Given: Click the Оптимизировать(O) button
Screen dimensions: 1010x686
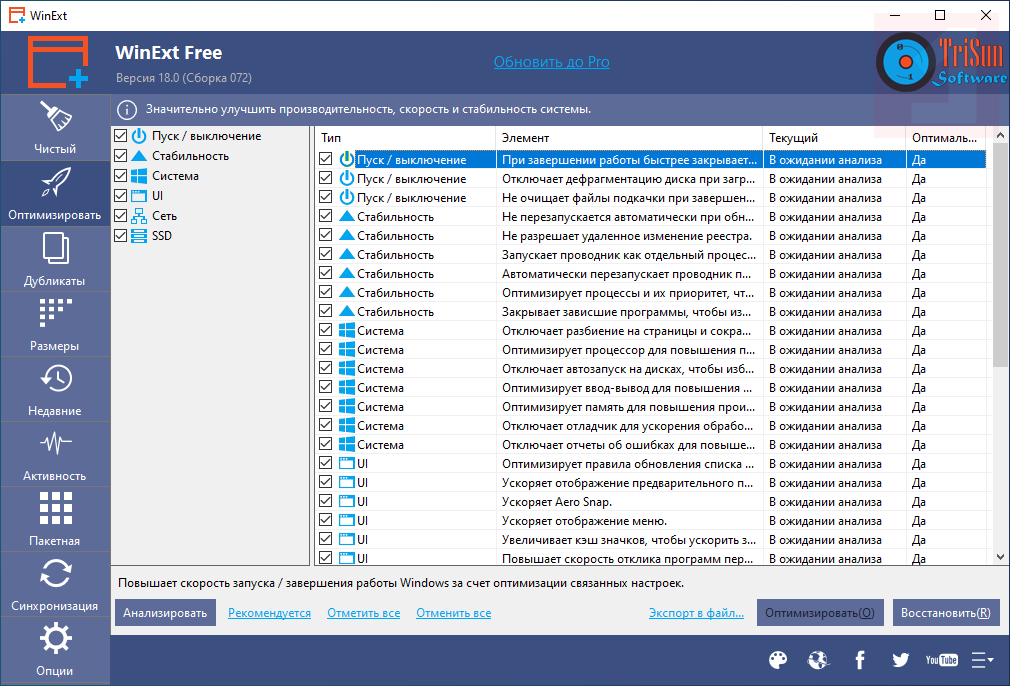Looking at the screenshot, I should point(820,613).
